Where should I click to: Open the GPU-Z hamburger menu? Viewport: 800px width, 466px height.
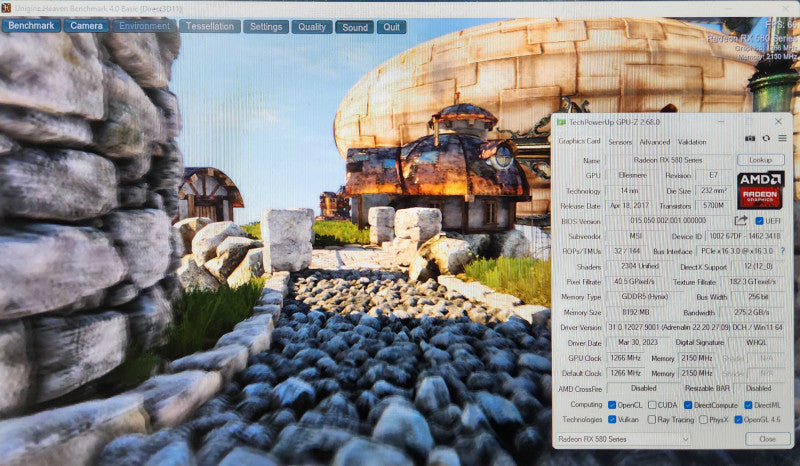coord(782,138)
